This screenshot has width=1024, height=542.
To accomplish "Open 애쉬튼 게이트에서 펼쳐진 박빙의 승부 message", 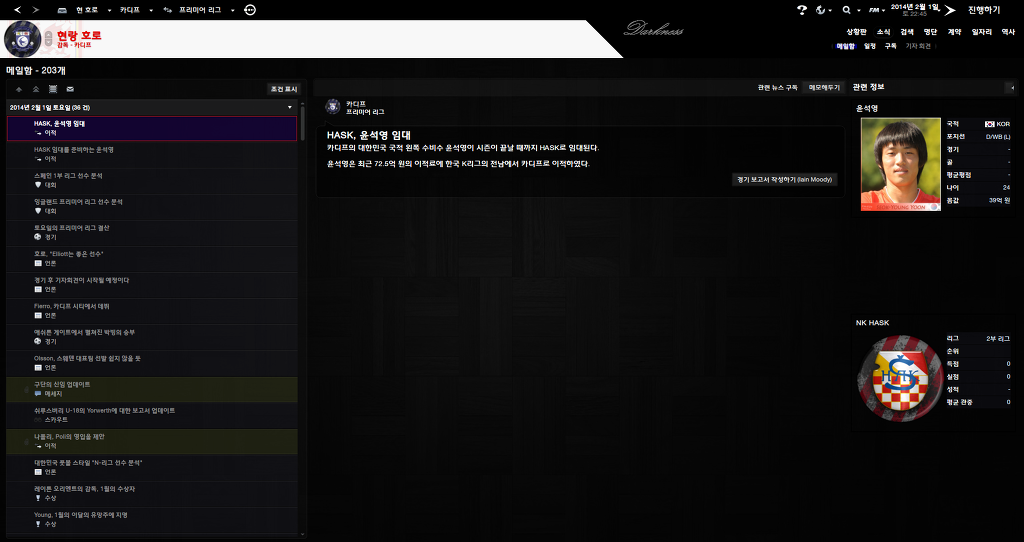I will pyautogui.click(x=152, y=338).
